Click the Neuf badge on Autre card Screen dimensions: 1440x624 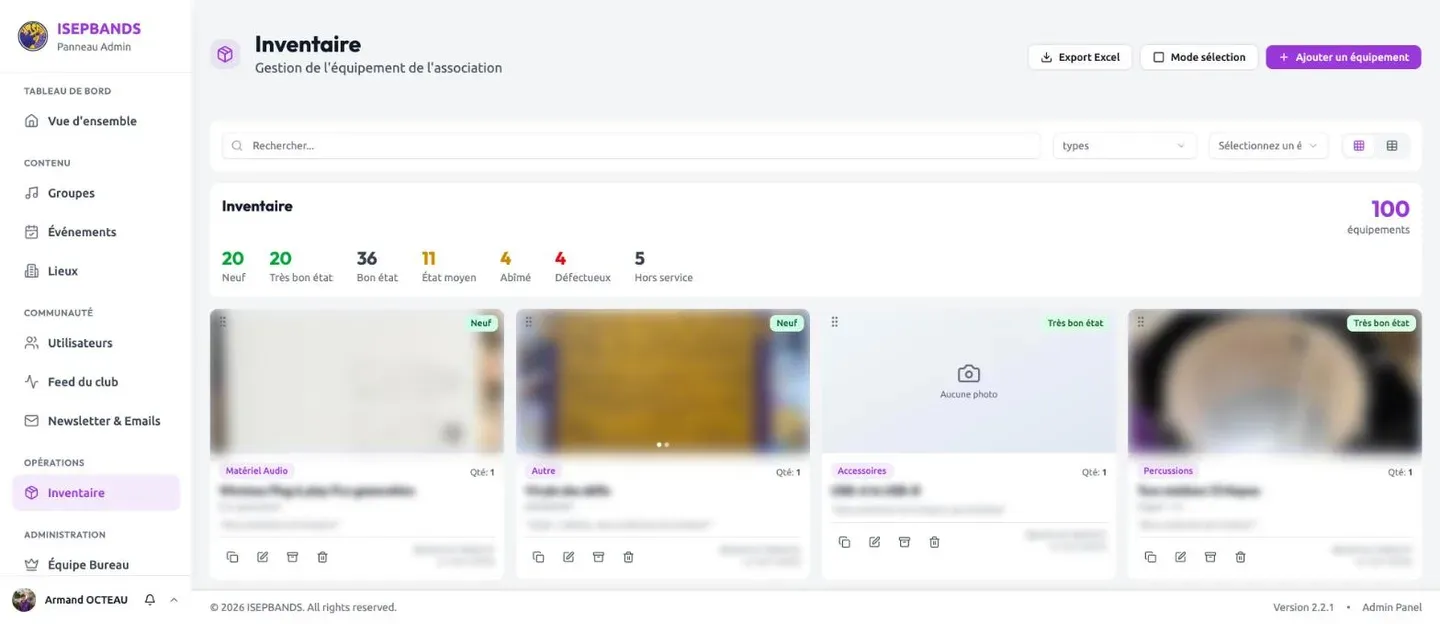coord(787,323)
